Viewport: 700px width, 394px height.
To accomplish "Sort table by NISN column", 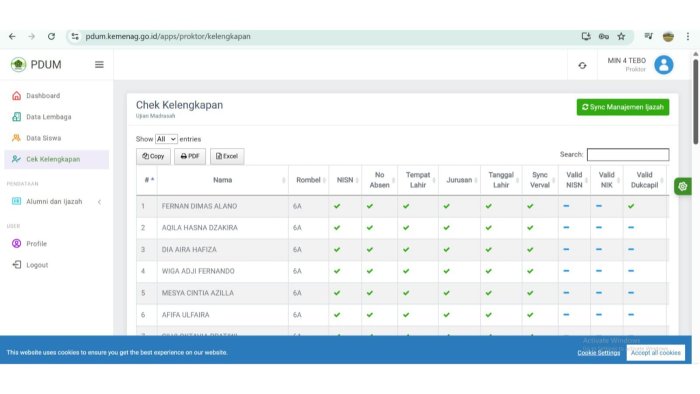I will (345, 180).
